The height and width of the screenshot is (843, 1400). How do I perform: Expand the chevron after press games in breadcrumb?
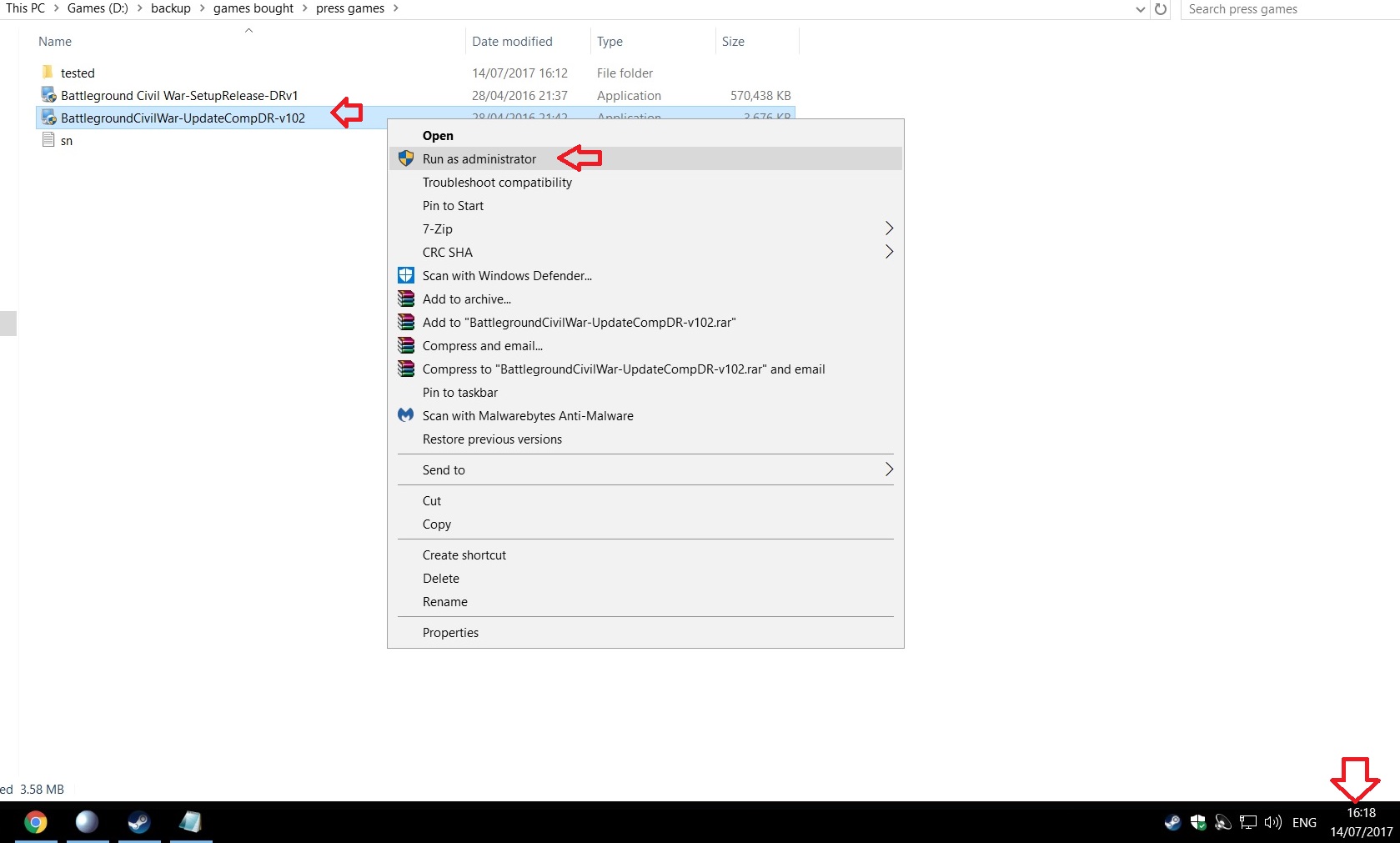(x=395, y=8)
